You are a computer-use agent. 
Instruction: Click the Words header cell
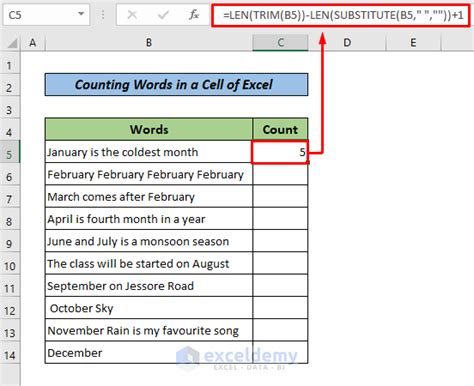(149, 129)
